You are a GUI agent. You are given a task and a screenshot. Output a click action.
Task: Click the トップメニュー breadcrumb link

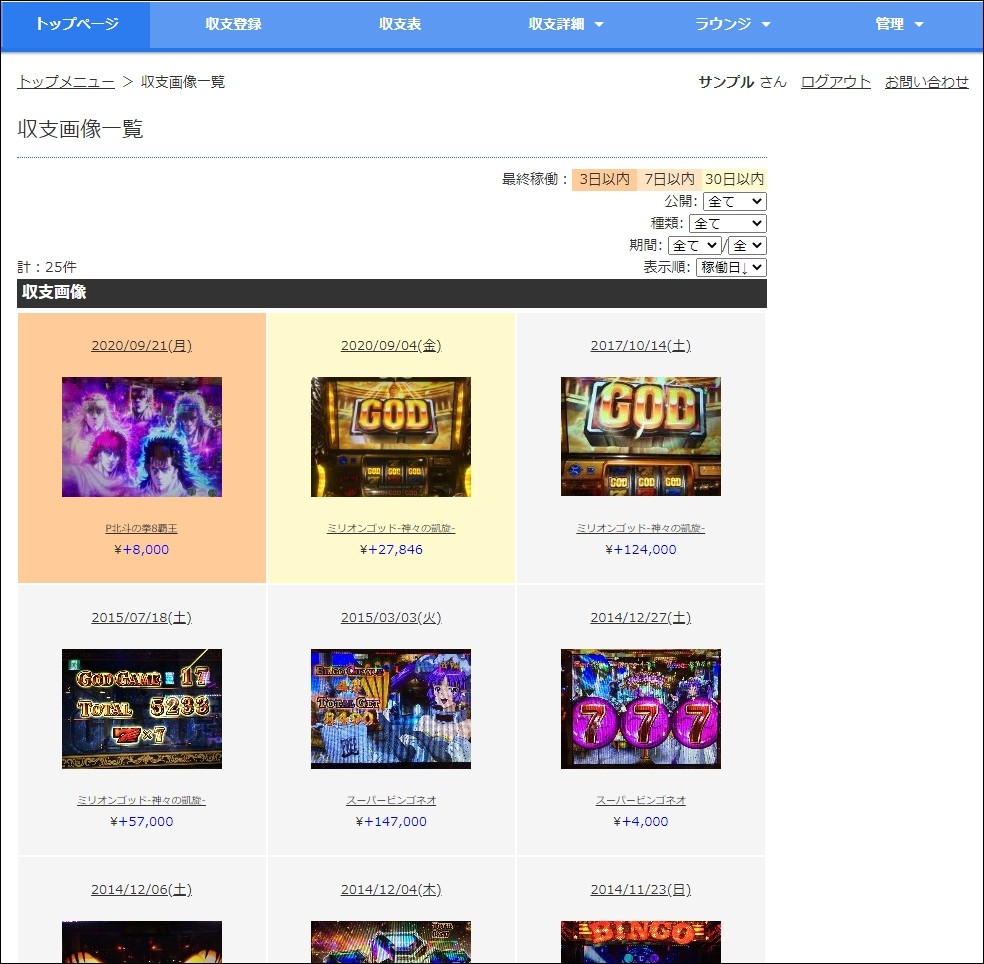click(66, 82)
